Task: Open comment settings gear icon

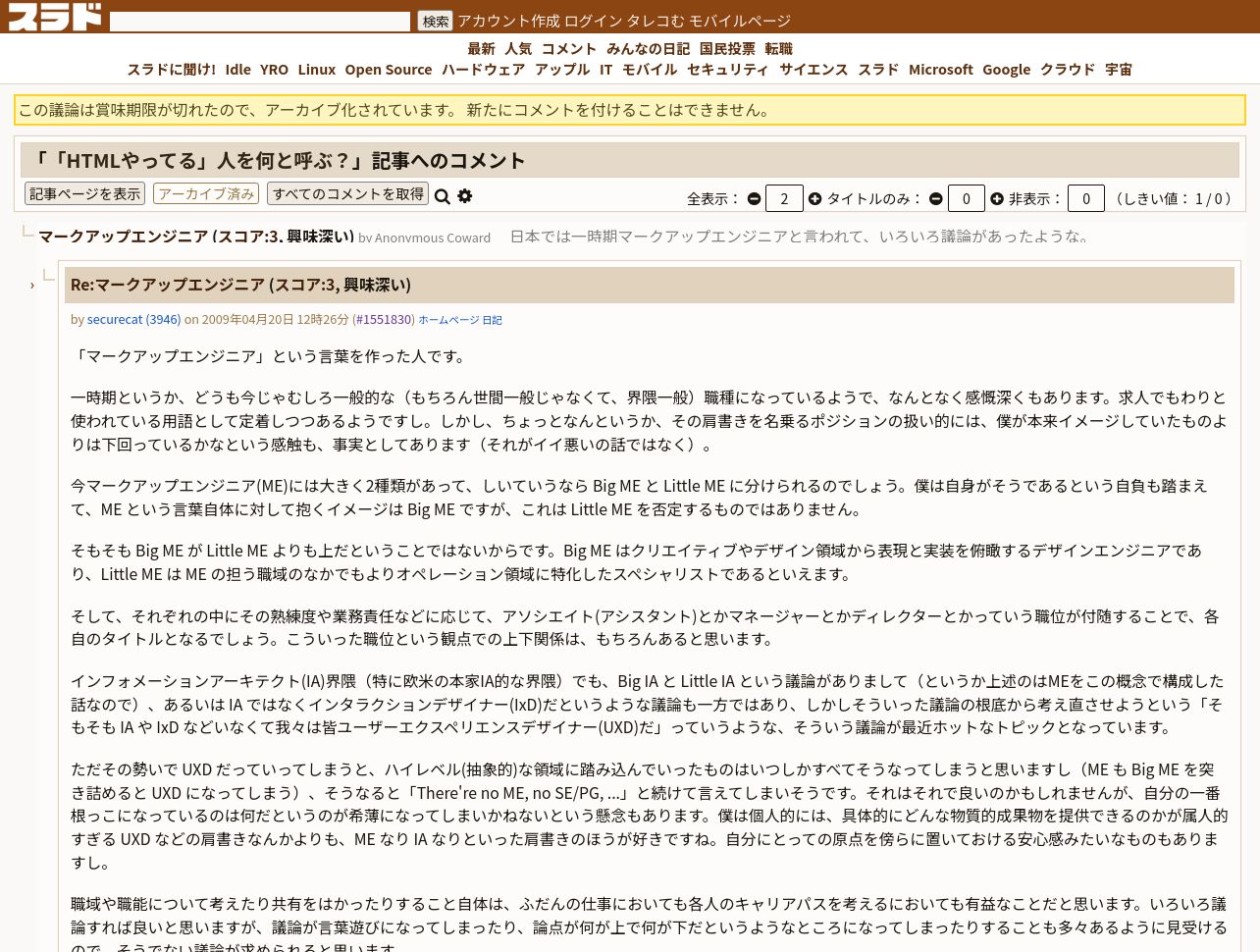Action: click(465, 195)
